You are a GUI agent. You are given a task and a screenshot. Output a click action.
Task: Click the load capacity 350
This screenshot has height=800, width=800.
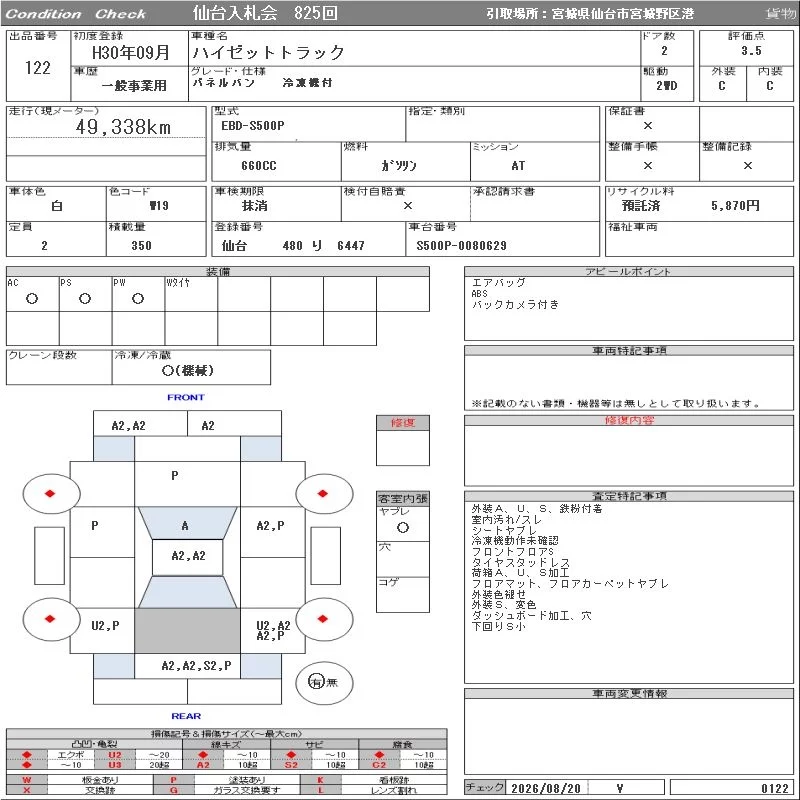(x=141, y=246)
